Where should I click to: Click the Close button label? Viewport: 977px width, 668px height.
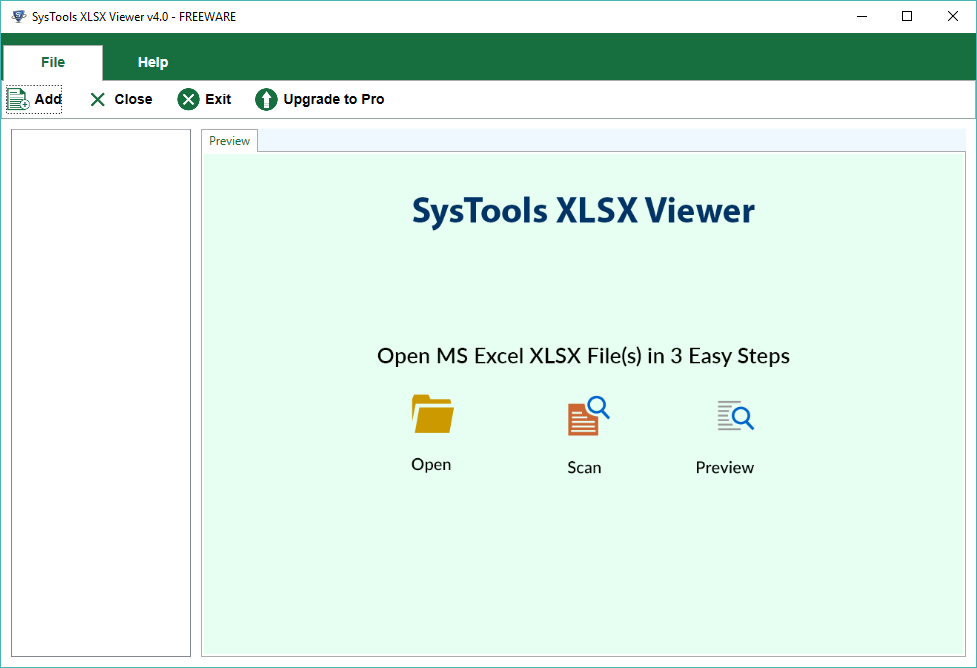[133, 99]
